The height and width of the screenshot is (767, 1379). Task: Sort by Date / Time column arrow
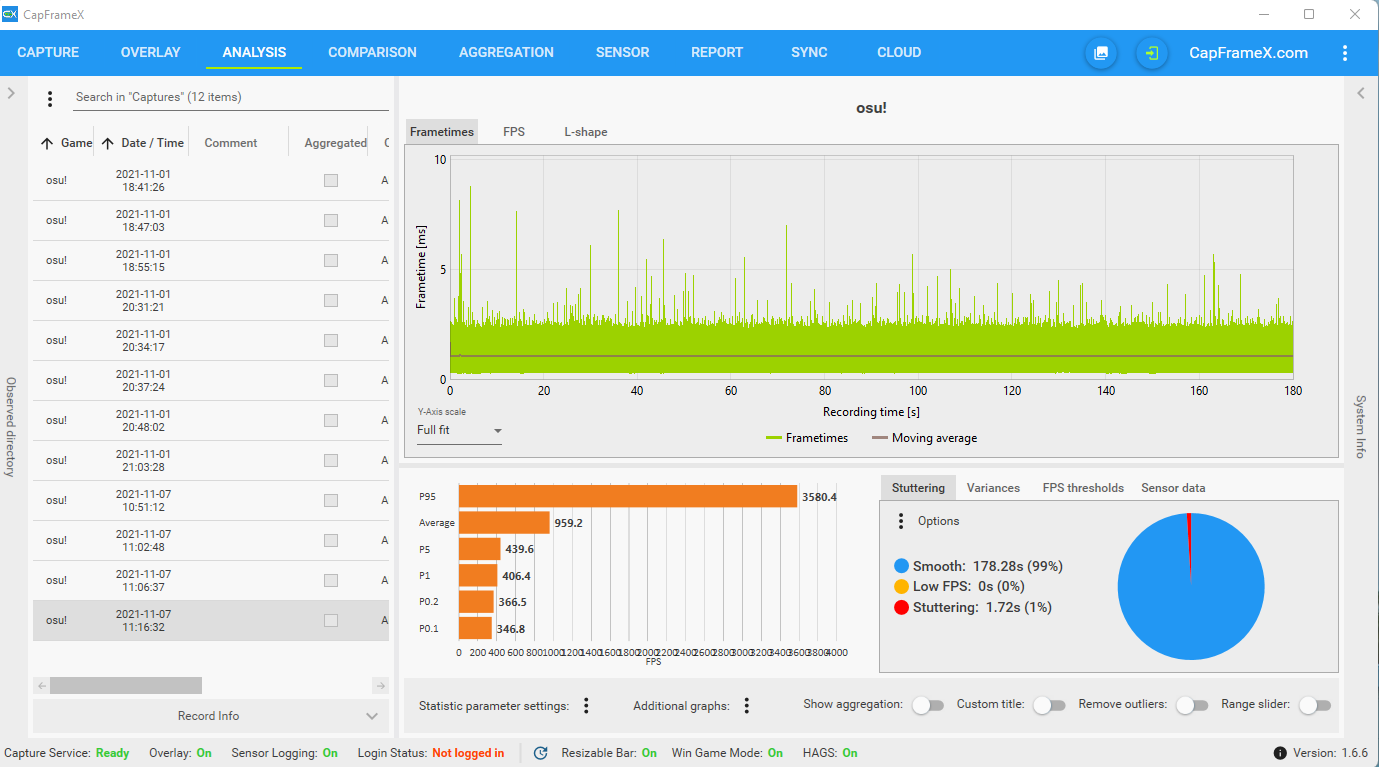108,143
